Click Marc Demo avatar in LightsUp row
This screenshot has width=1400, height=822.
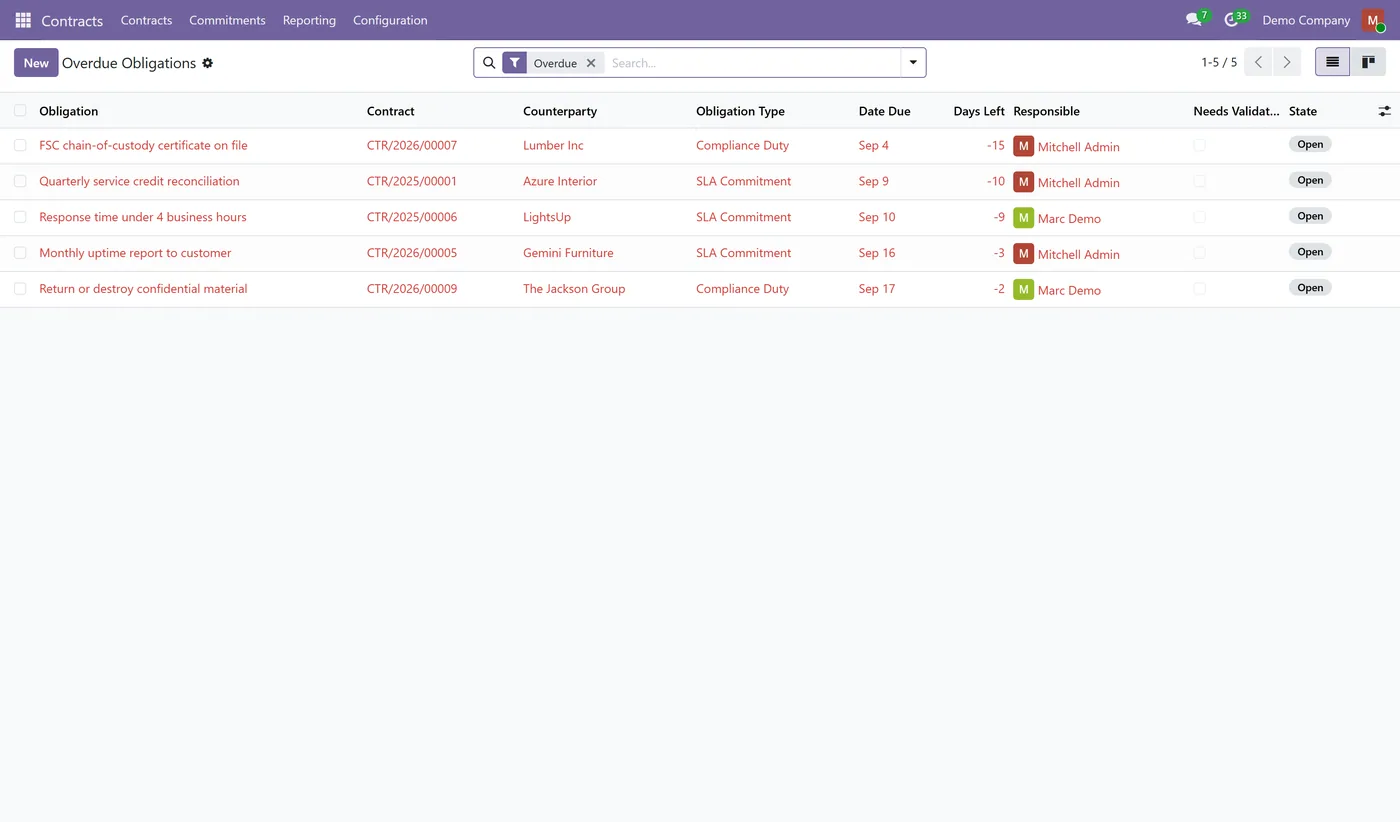coord(1023,218)
